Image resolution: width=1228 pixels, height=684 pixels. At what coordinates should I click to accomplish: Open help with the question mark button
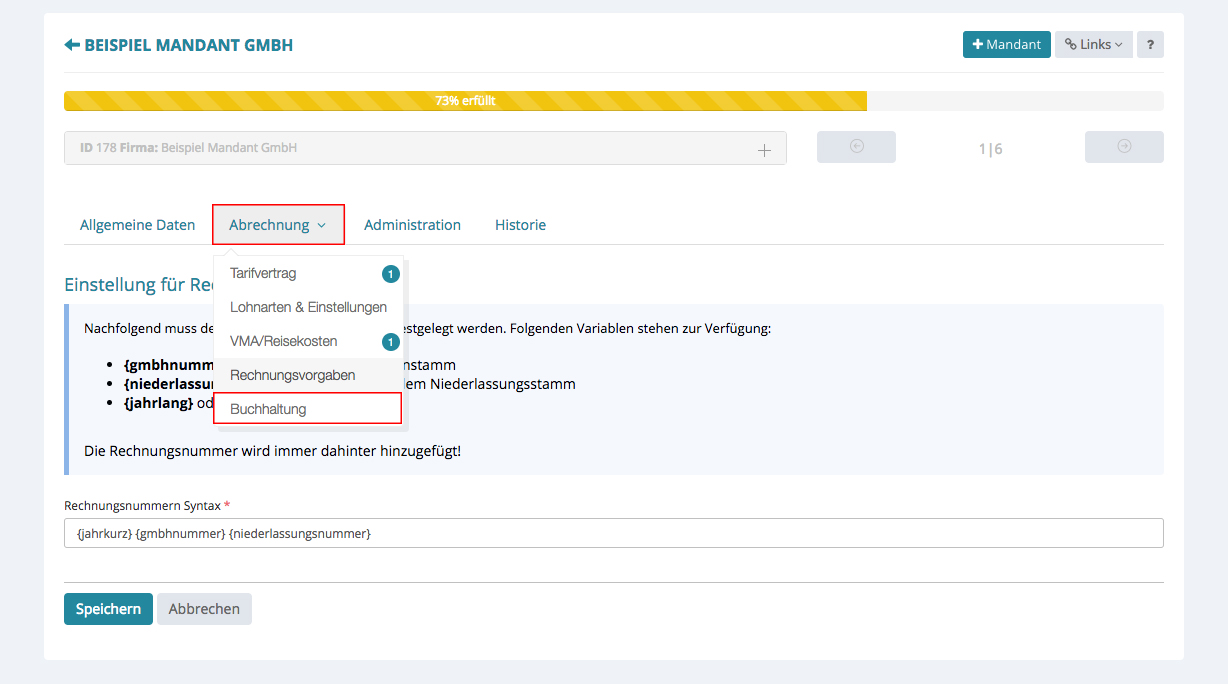(x=1150, y=45)
